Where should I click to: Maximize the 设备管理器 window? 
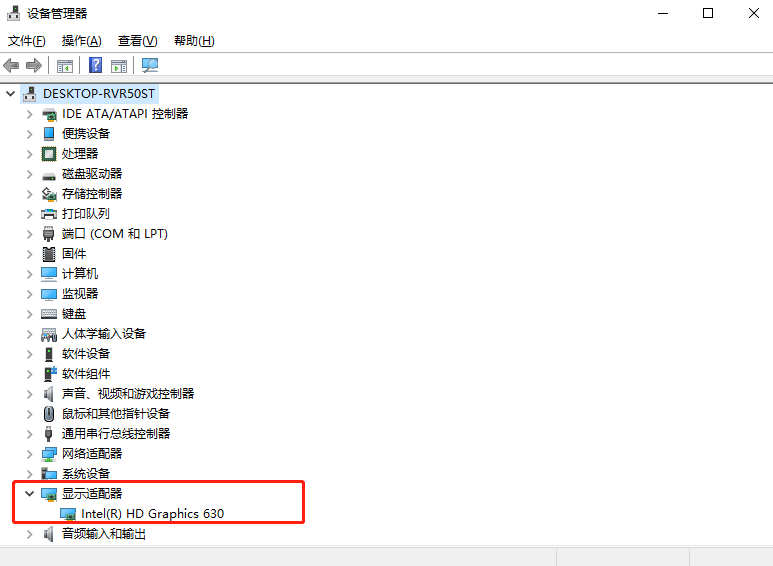click(708, 13)
